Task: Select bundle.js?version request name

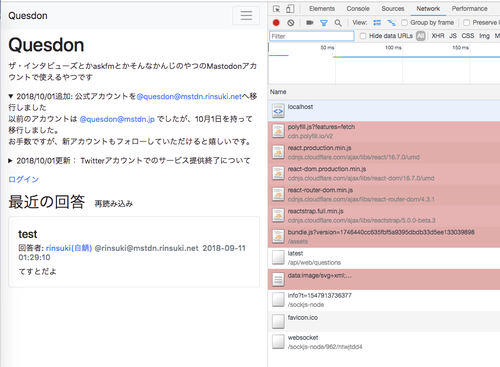Action: point(381,232)
